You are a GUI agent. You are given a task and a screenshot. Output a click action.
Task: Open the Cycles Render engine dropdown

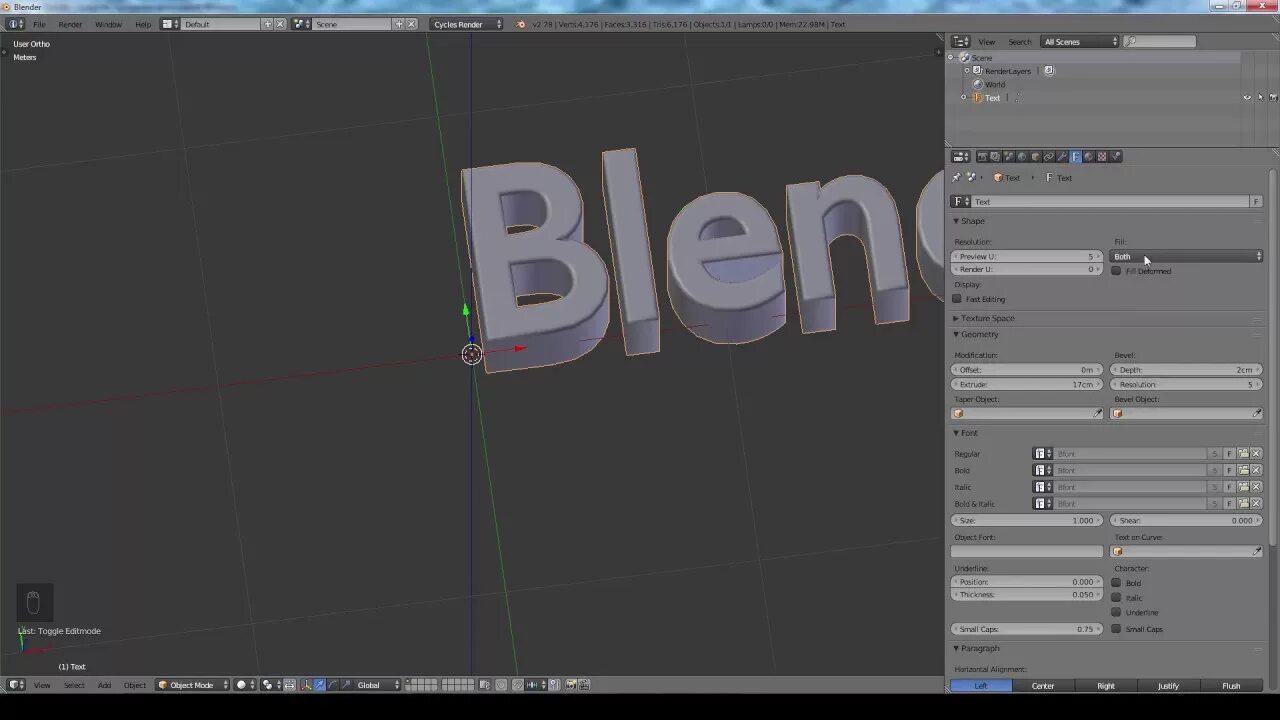coord(467,24)
